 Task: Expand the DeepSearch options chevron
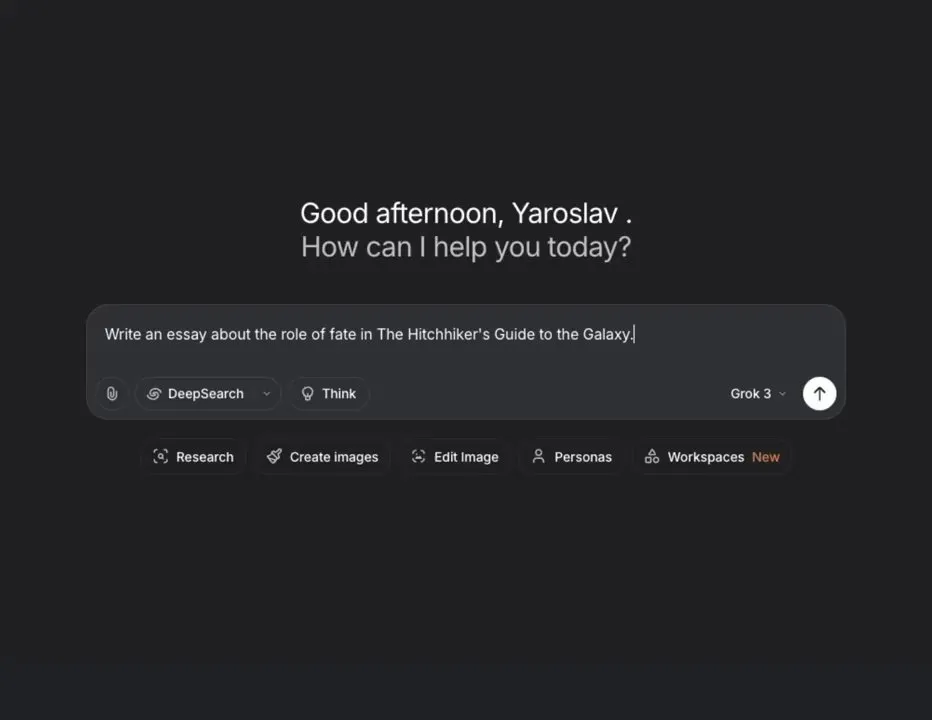click(267, 394)
